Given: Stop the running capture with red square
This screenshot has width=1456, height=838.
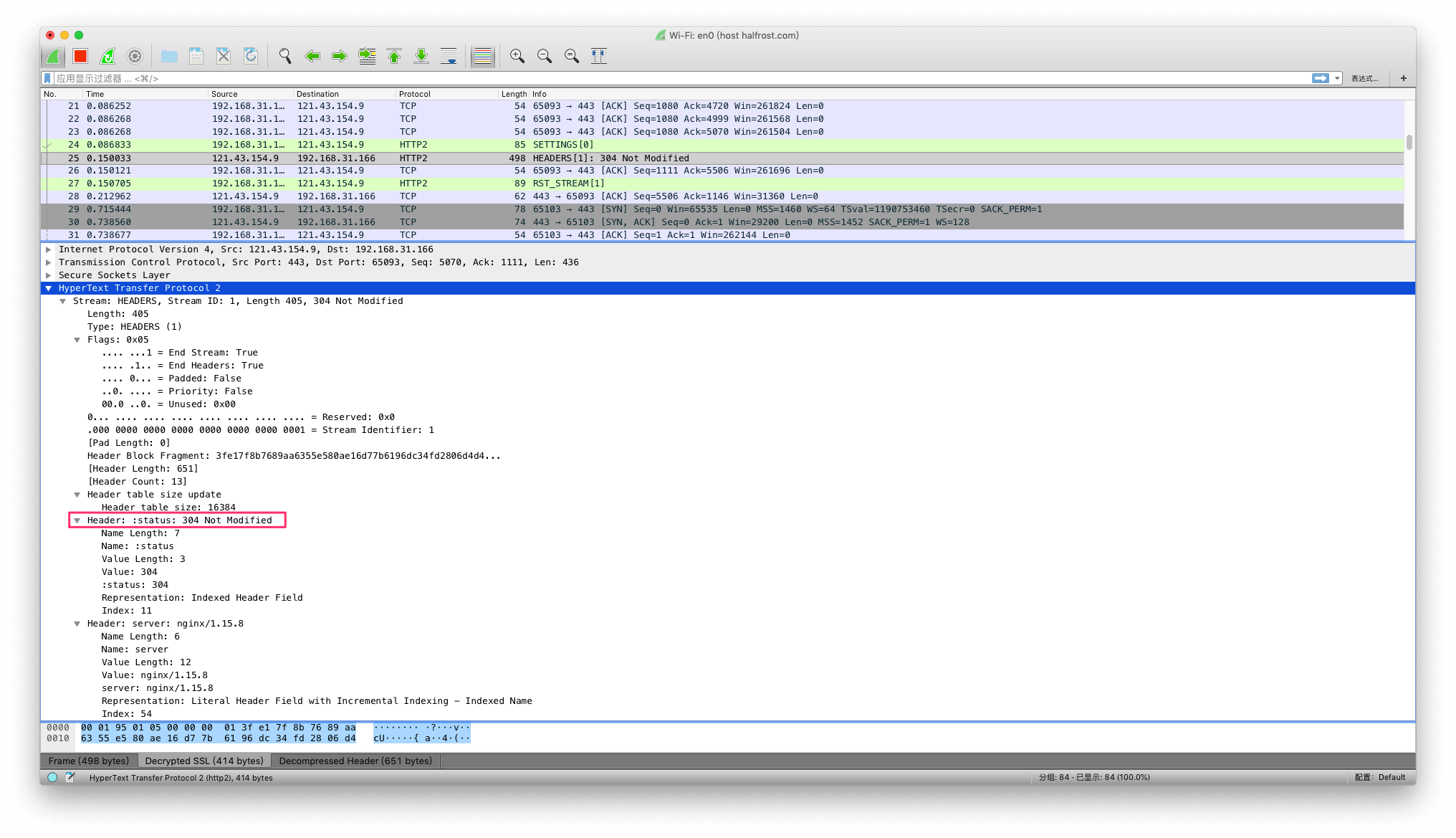Looking at the screenshot, I should 80,56.
